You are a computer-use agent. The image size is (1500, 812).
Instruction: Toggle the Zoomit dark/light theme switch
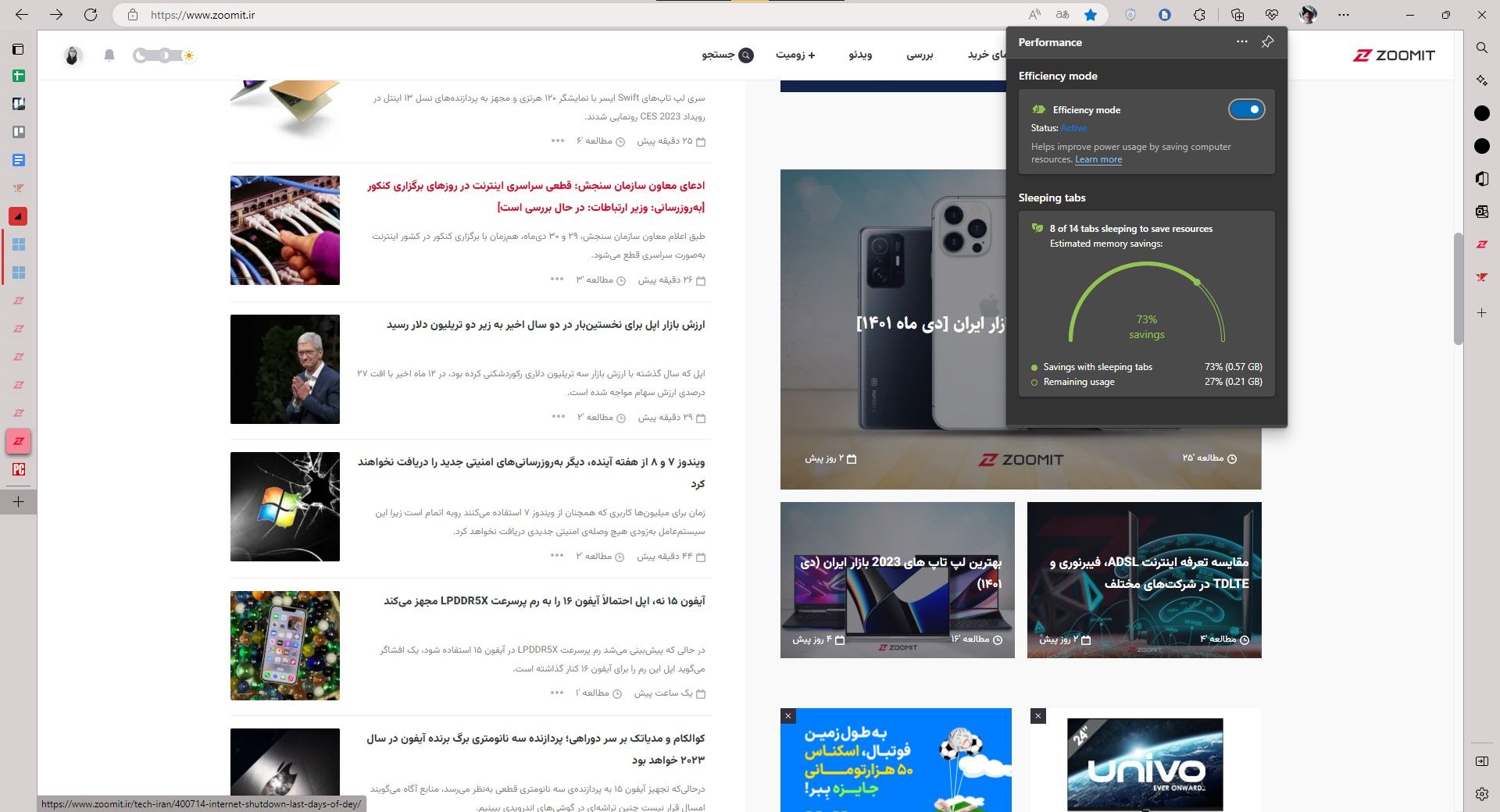coord(164,55)
